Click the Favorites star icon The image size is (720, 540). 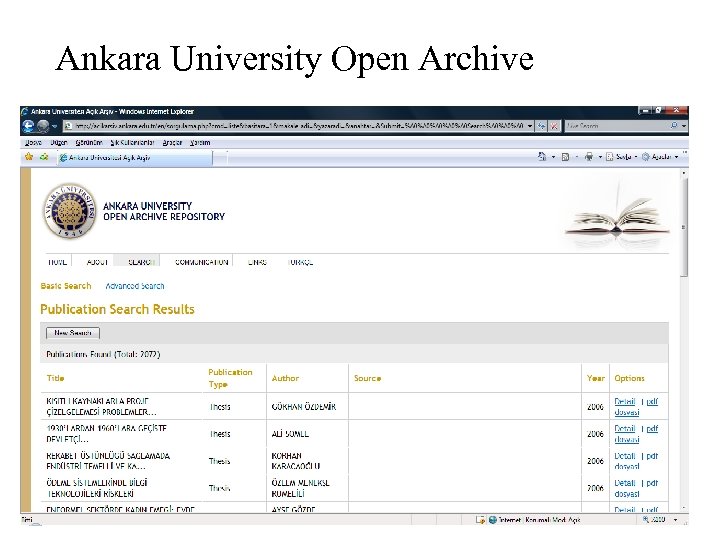click(29, 157)
